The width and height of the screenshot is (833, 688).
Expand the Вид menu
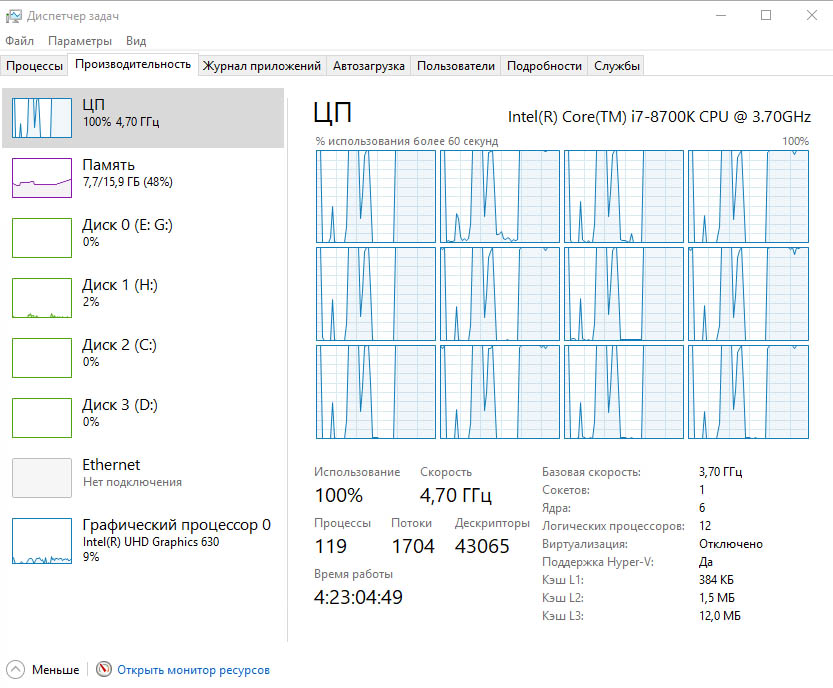(x=136, y=41)
